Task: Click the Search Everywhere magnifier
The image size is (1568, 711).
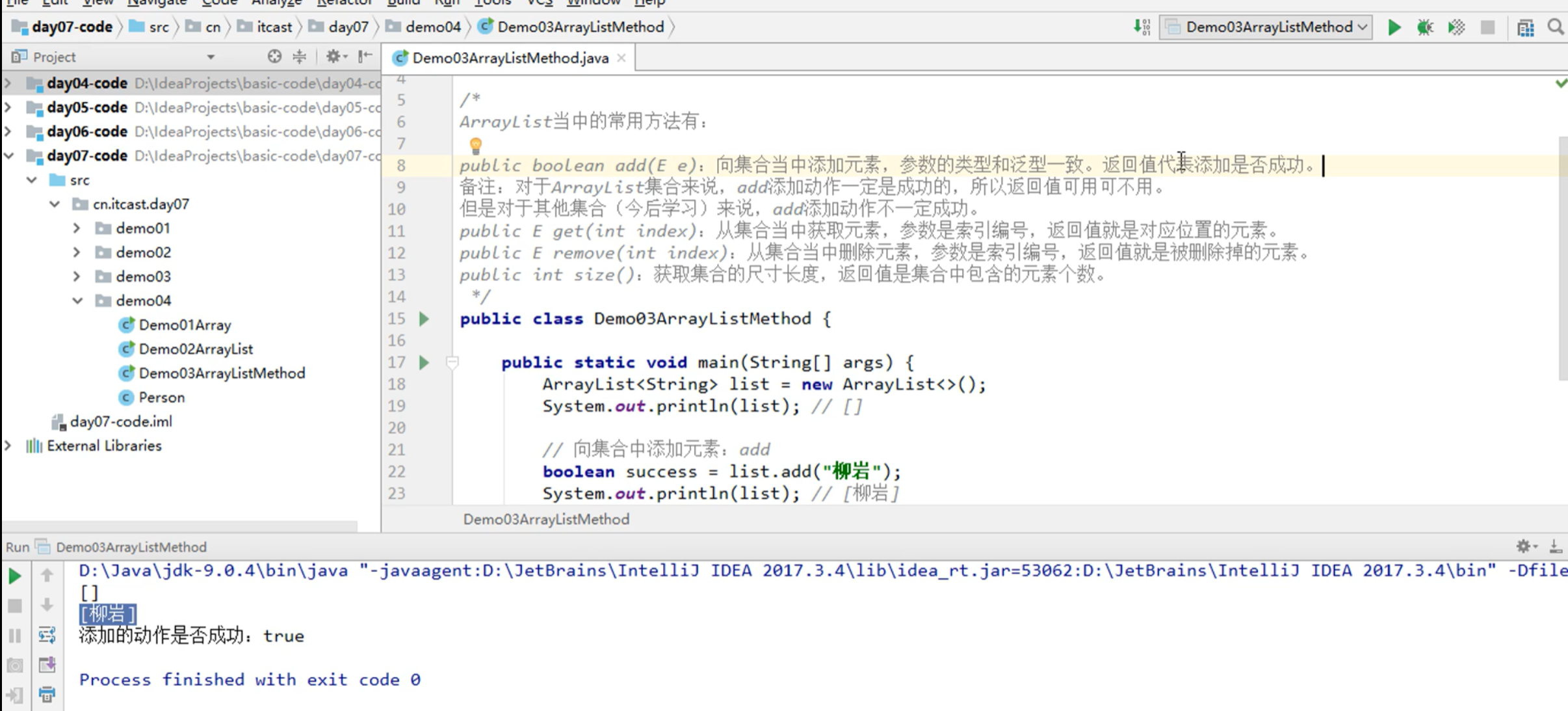Action: tap(1556, 27)
